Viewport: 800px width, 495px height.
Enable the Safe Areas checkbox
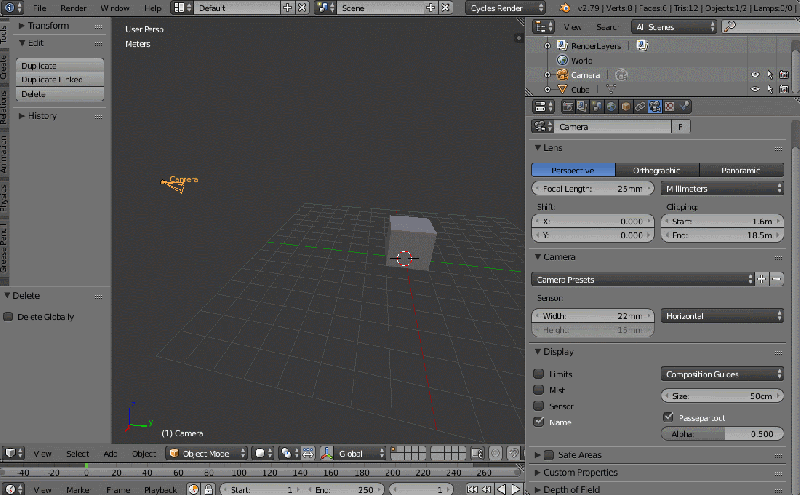[549, 455]
